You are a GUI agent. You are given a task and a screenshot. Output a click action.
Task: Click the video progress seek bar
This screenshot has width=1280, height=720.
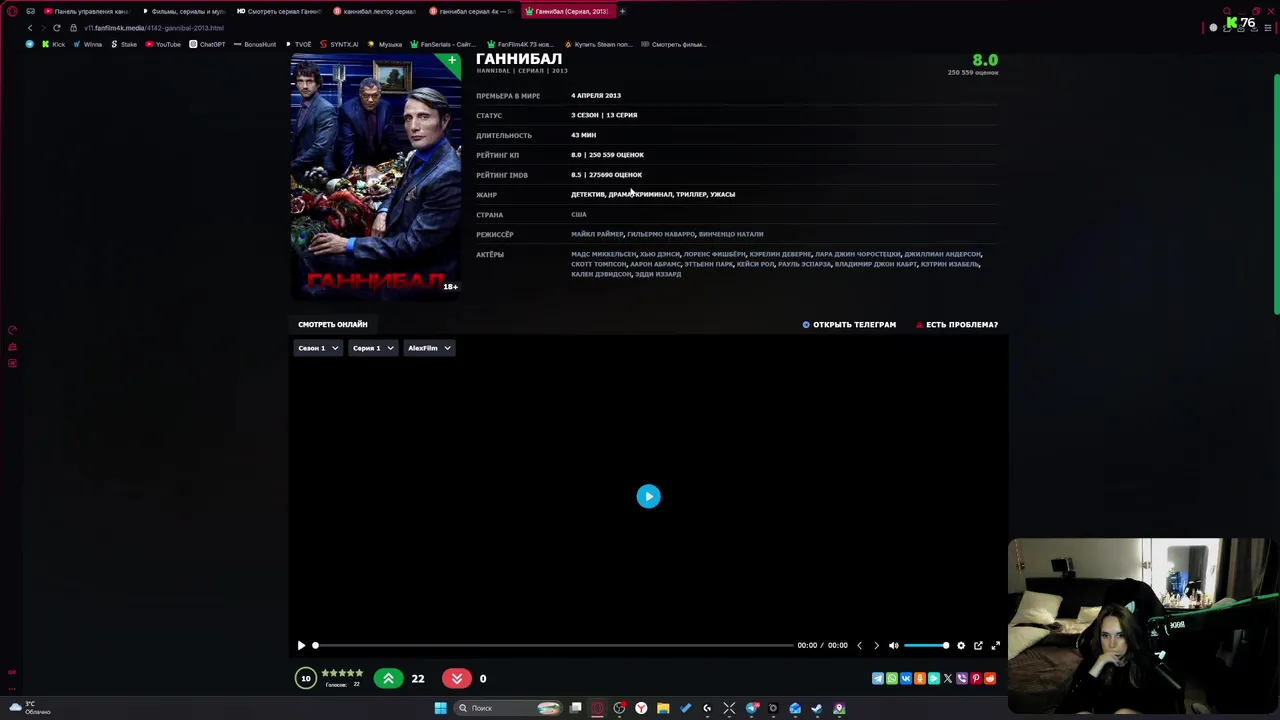pyautogui.click(x=553, y=645)
